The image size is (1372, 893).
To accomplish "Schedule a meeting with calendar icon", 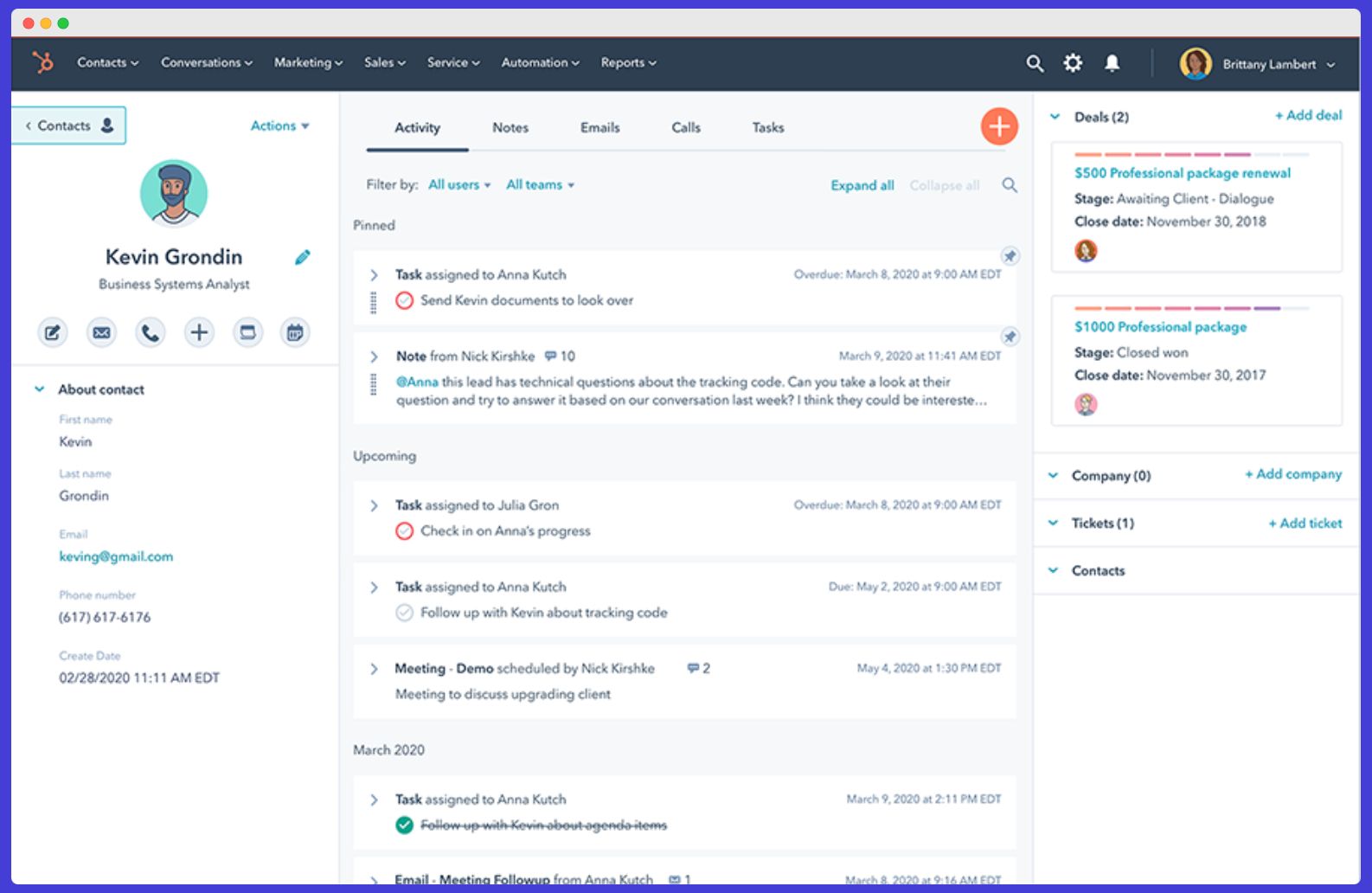I will (x=295, y=332).
